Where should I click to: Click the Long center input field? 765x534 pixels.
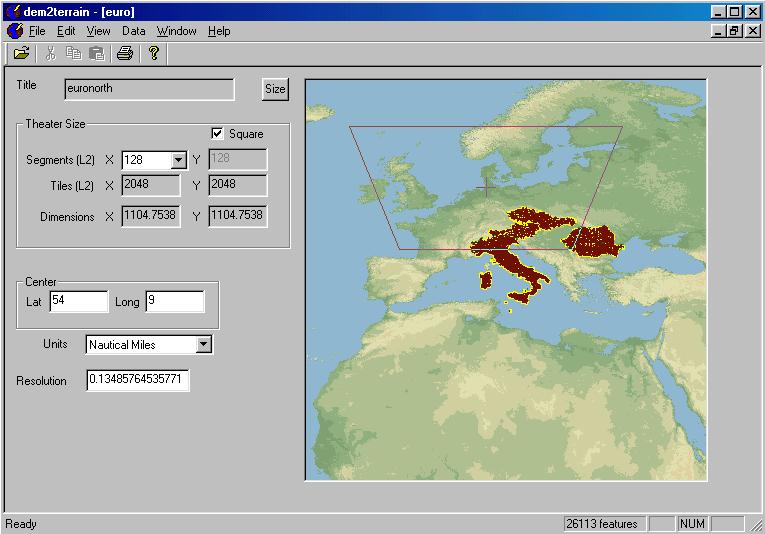tap(174, 302)
